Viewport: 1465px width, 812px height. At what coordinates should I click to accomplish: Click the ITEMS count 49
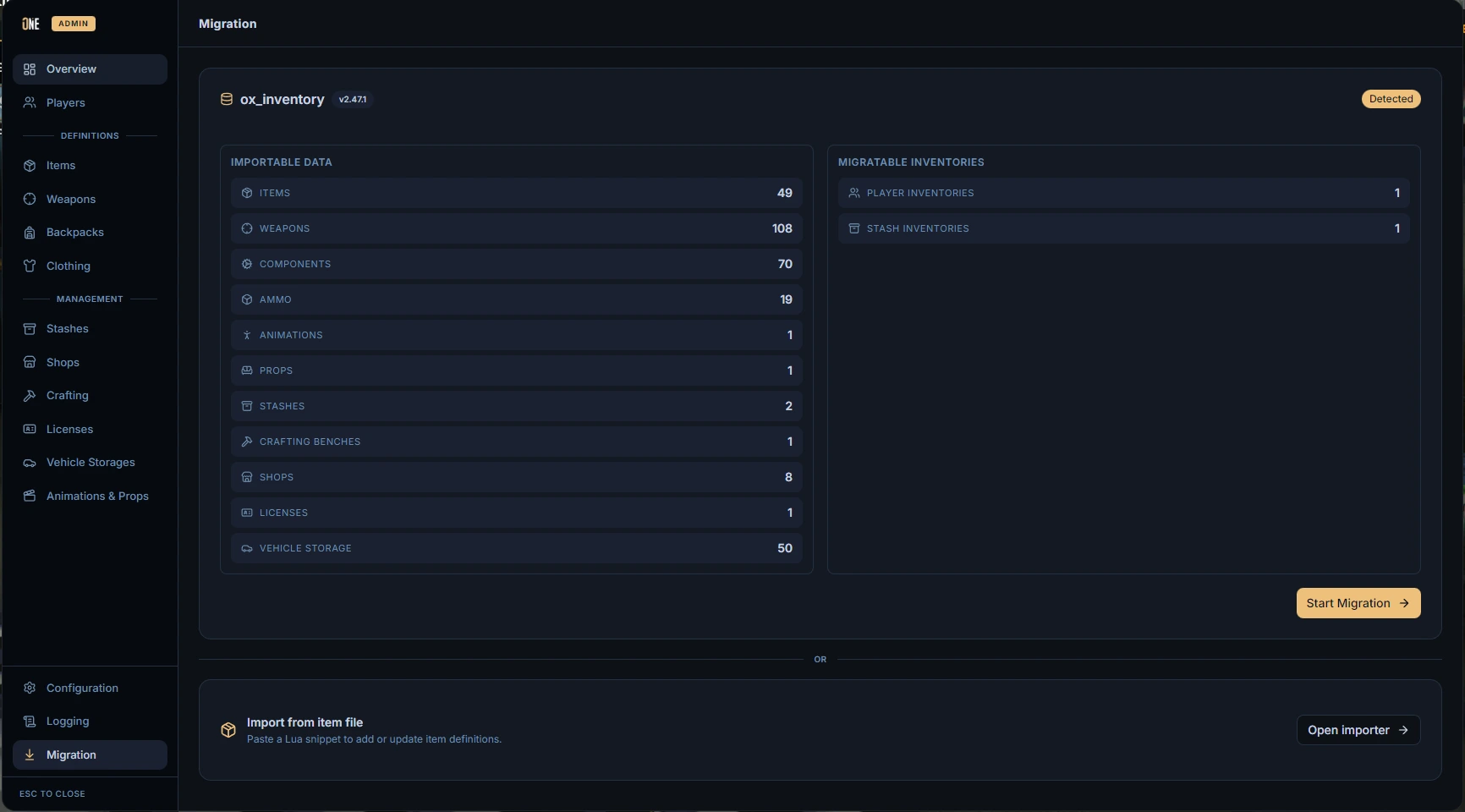pyautogui.click(x=785, y=193)
